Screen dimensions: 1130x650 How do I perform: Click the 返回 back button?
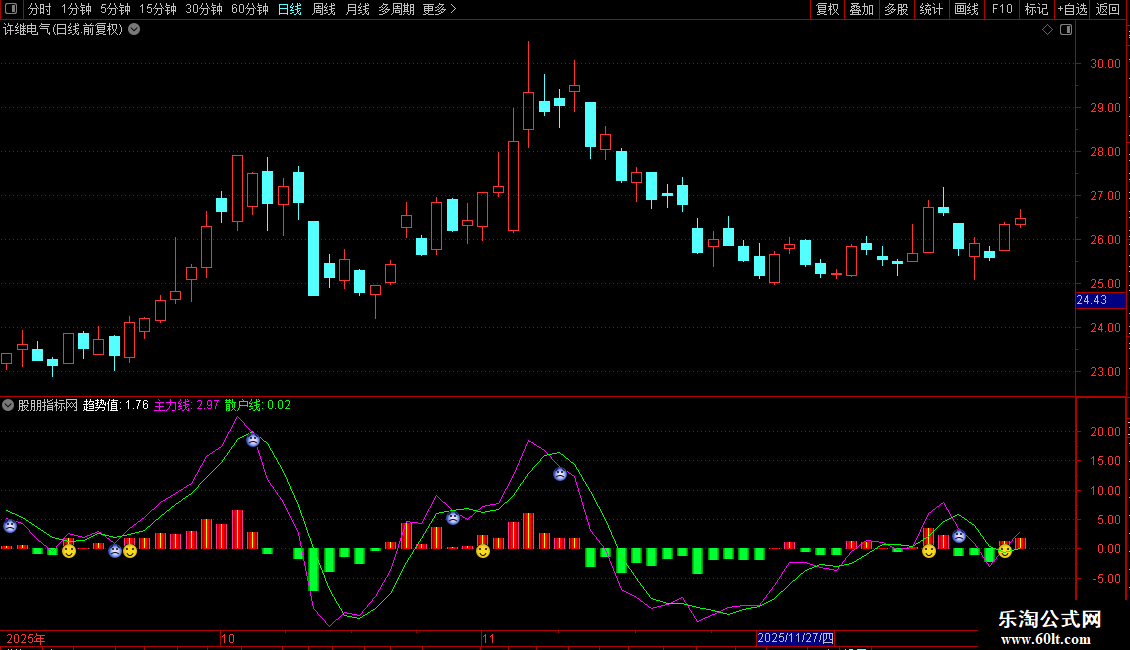click(1108, 9)
